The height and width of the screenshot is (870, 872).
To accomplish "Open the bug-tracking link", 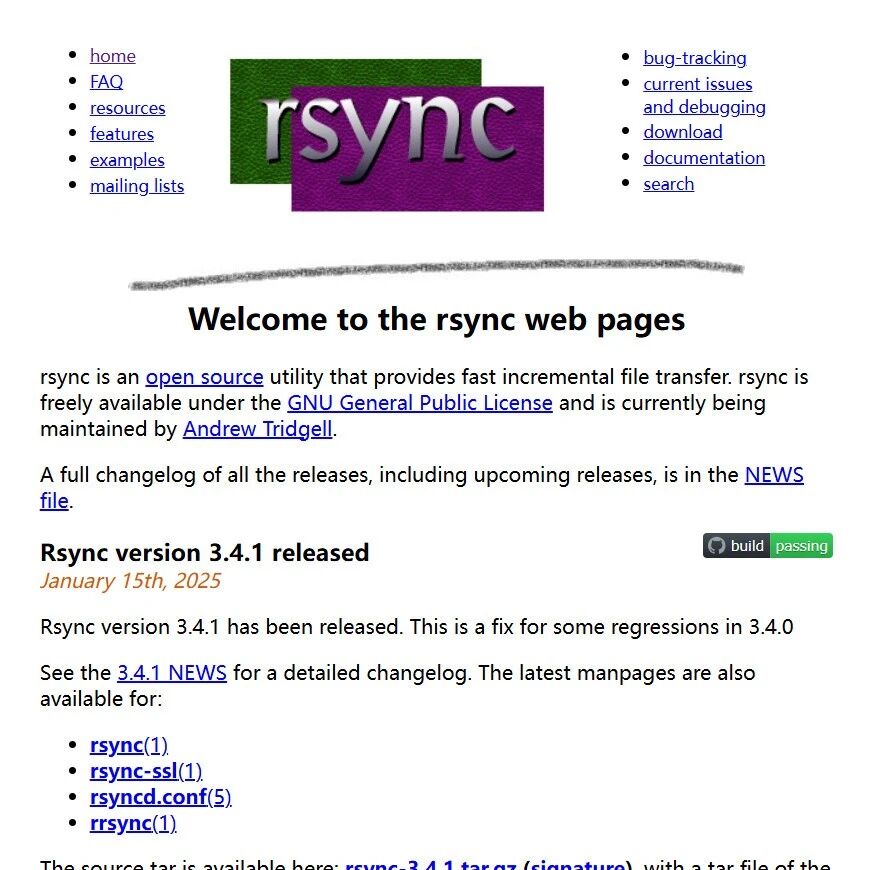I will [x=695, y=58].
